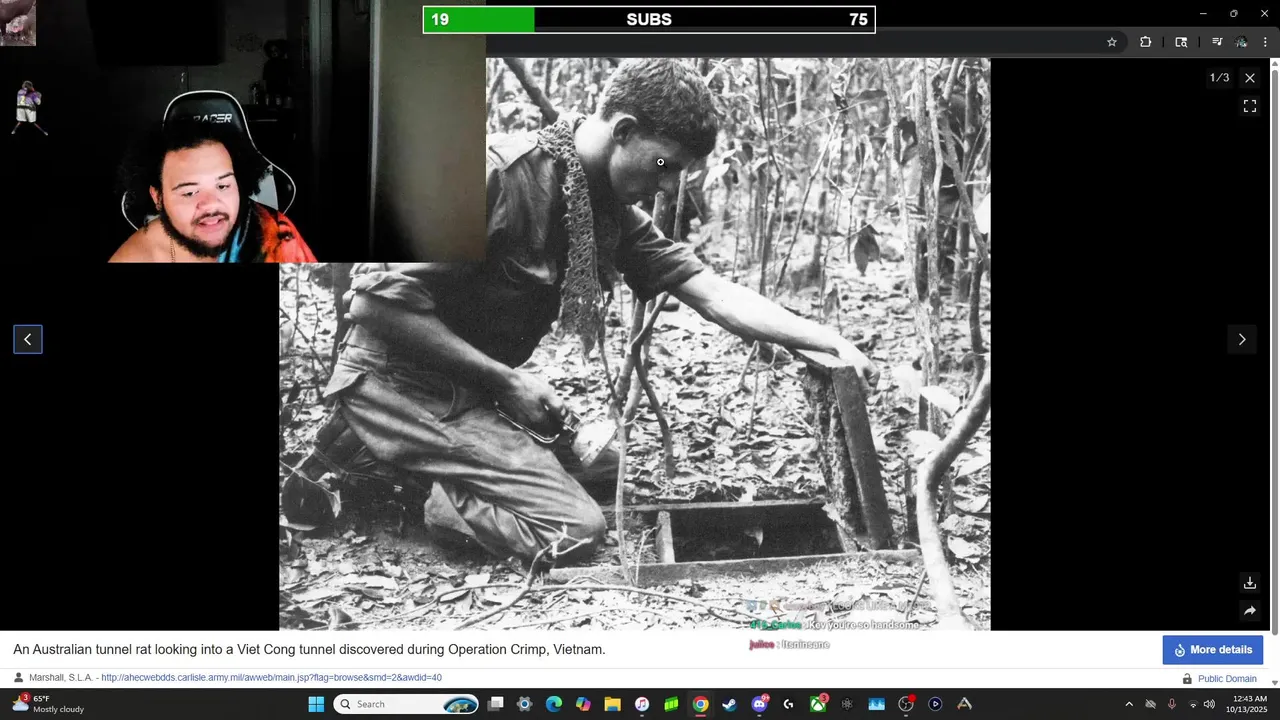This screenshot has width=1280, height=720.
Task: Advance to the next image in viewer
Action: [1242, 339]
